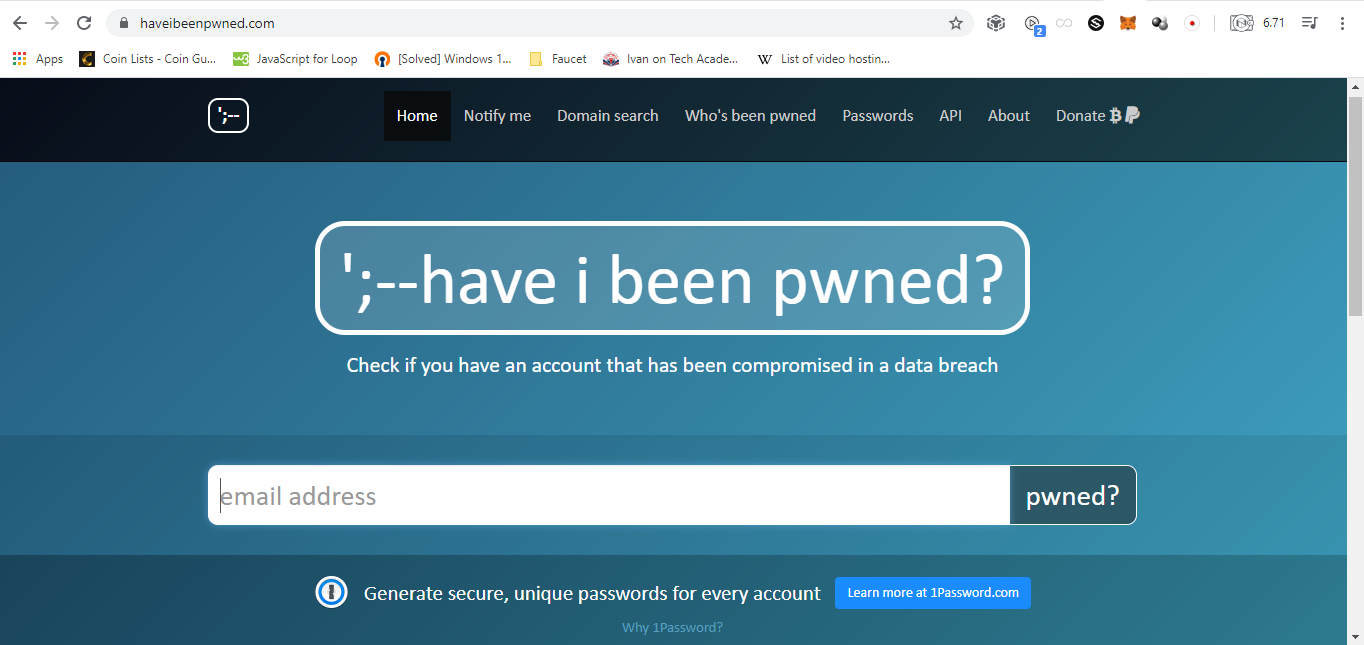Bookmark this page with the star icon
Image resolution: width=1364 pixels, height=645 pixels.
pos(956,23)
